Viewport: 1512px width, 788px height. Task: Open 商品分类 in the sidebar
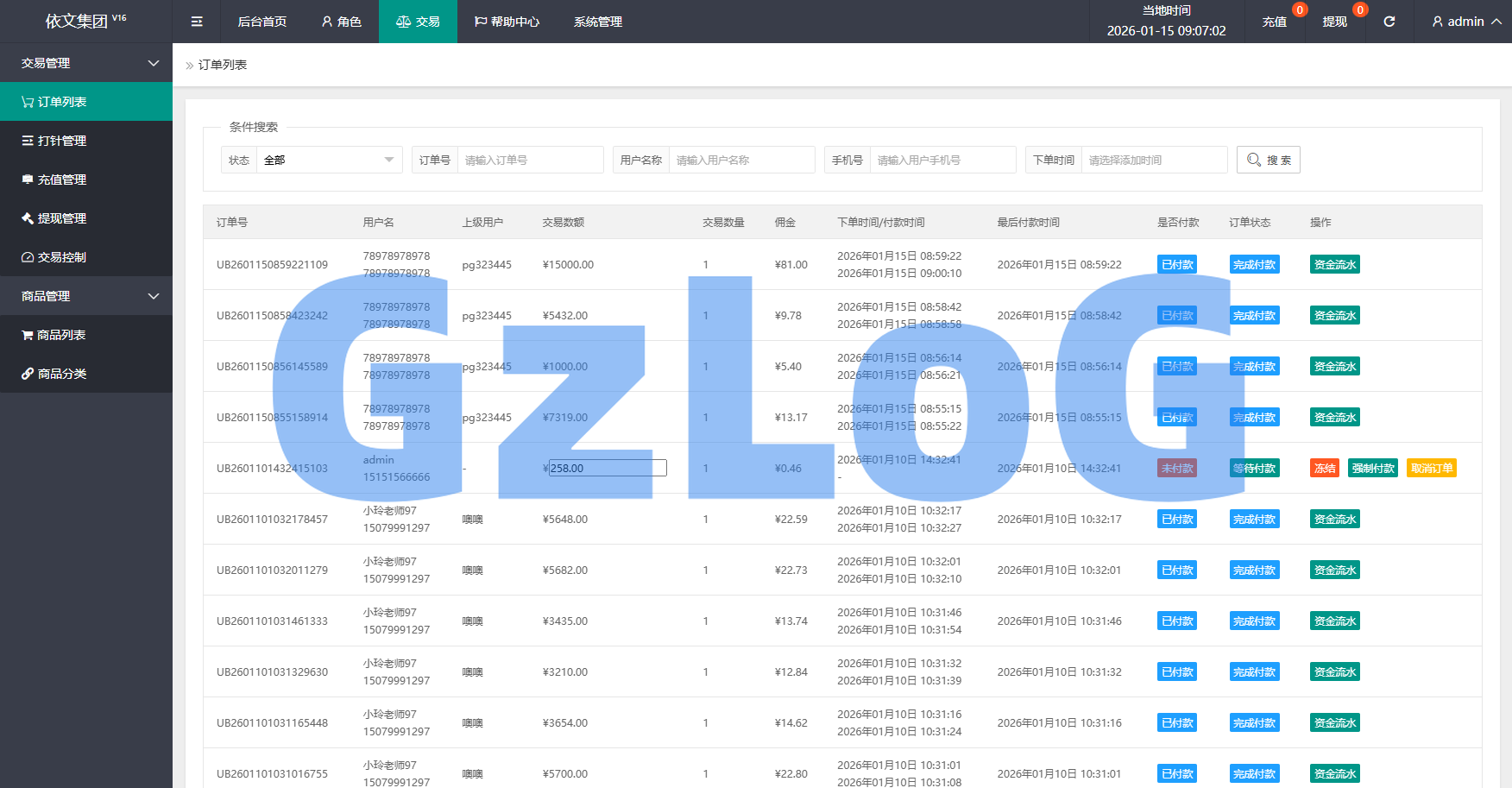click(86, 374)
